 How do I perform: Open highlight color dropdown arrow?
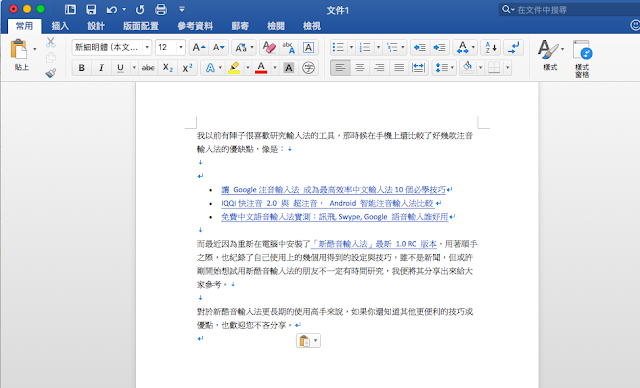(247, 68)
